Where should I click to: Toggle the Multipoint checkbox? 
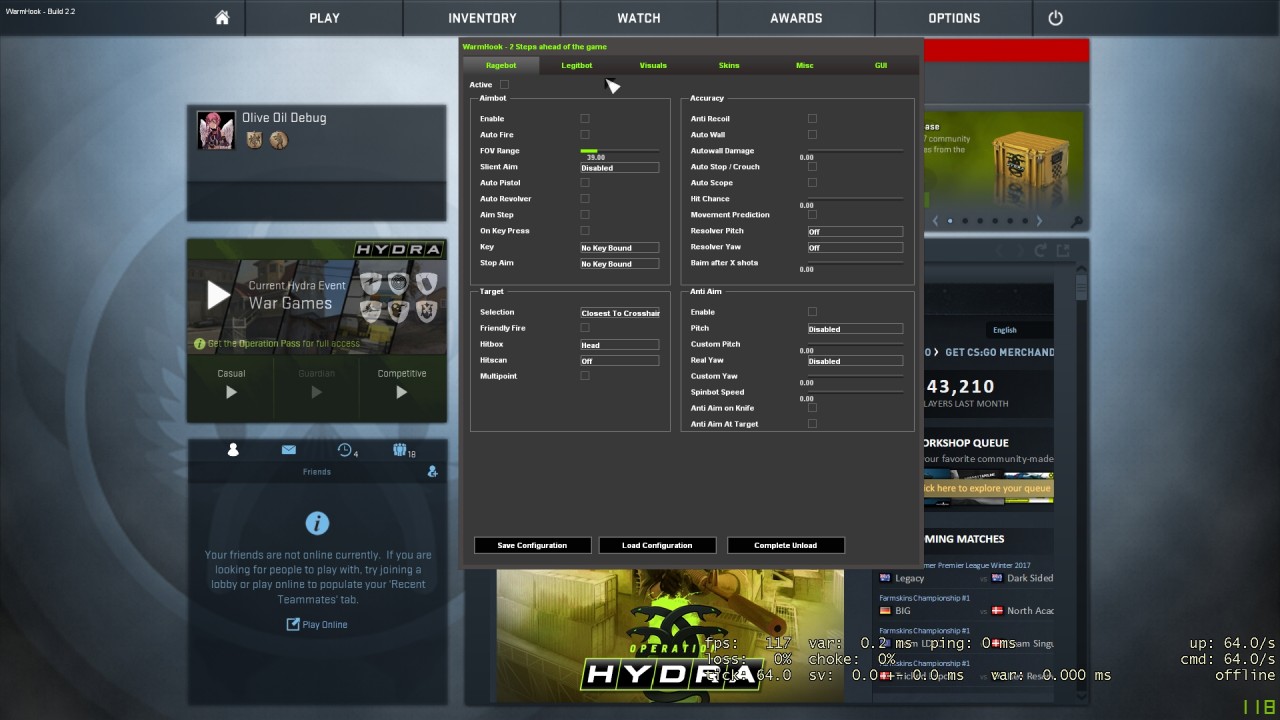tap(585, 376)
